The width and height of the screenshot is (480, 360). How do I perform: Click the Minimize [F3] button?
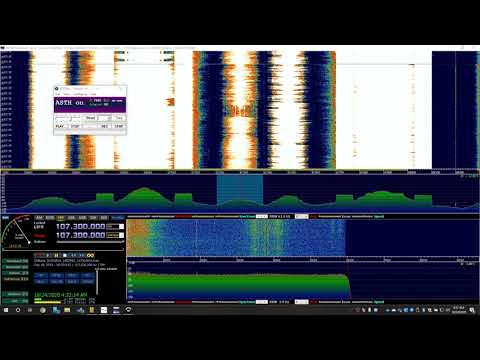pos(16,294)
